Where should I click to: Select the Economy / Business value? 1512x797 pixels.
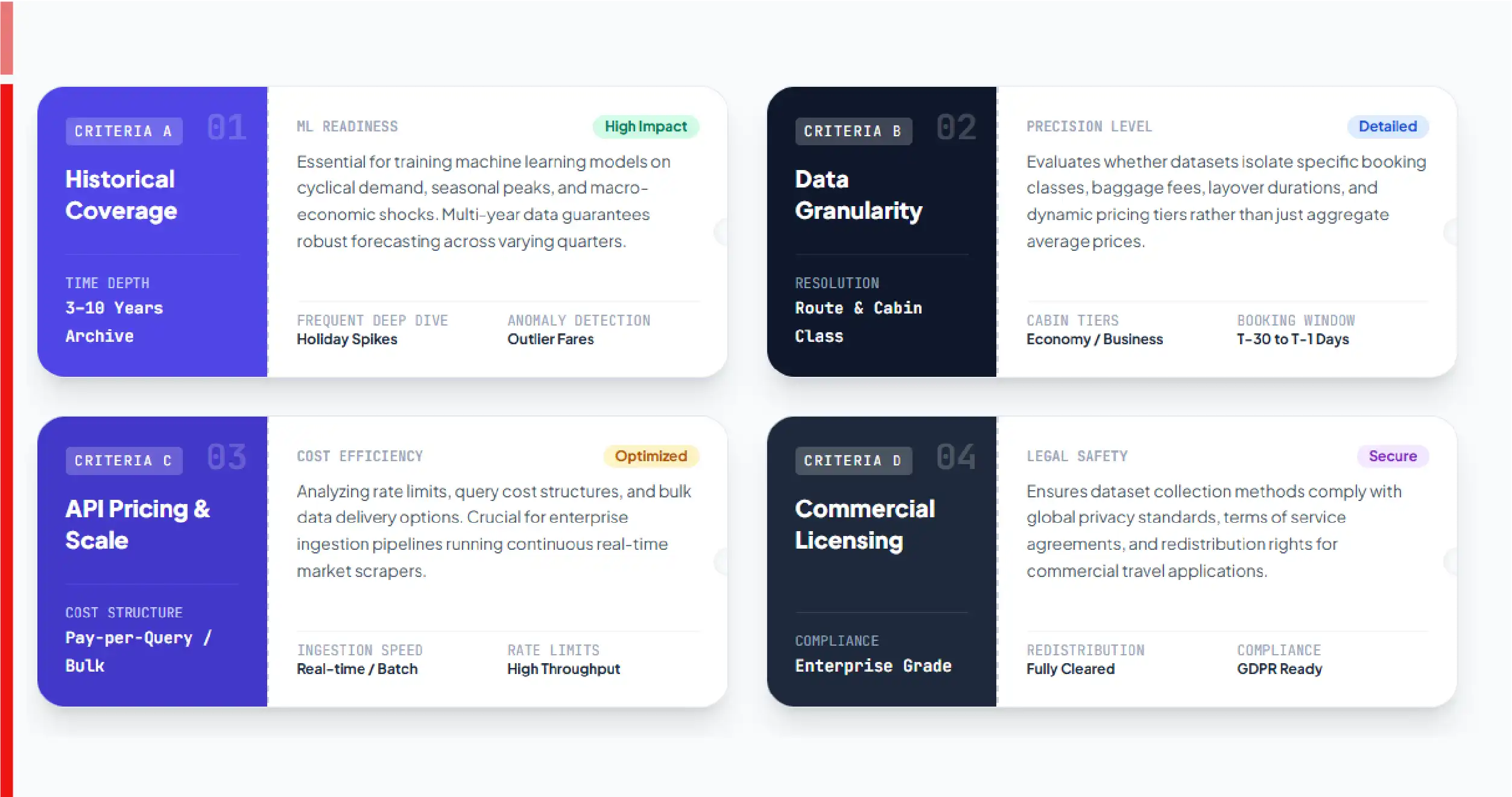1094,339
